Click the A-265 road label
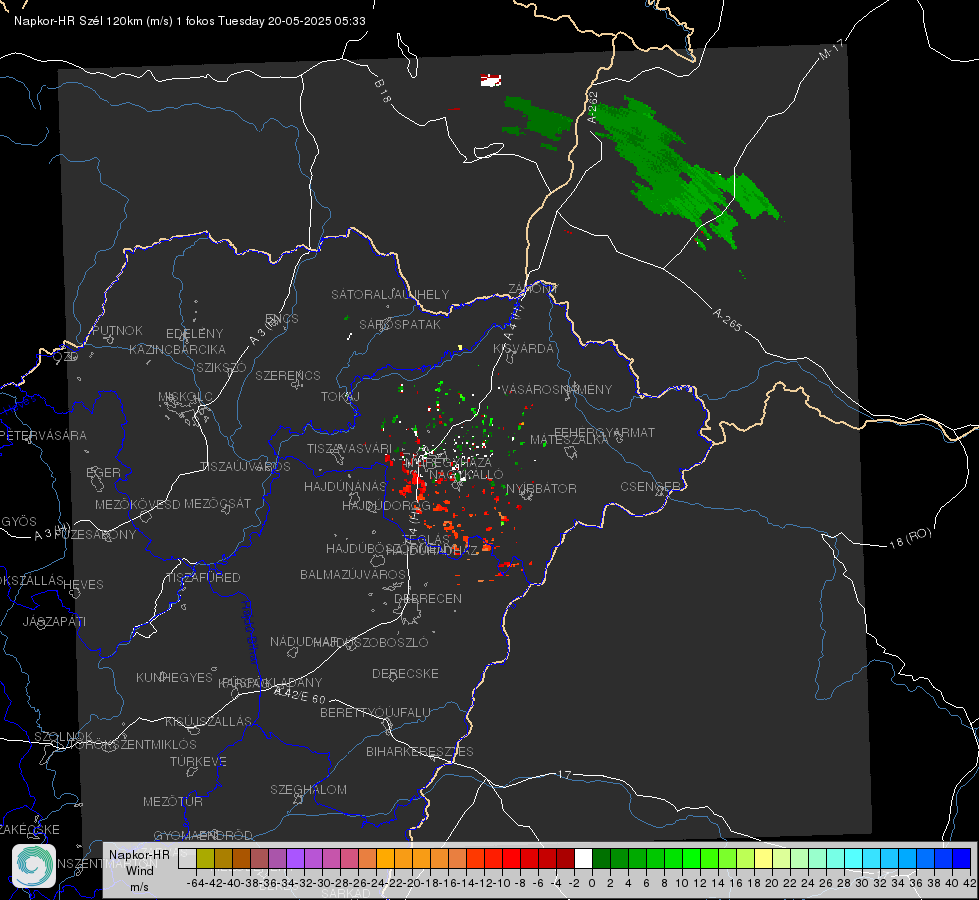 point(727,320)
